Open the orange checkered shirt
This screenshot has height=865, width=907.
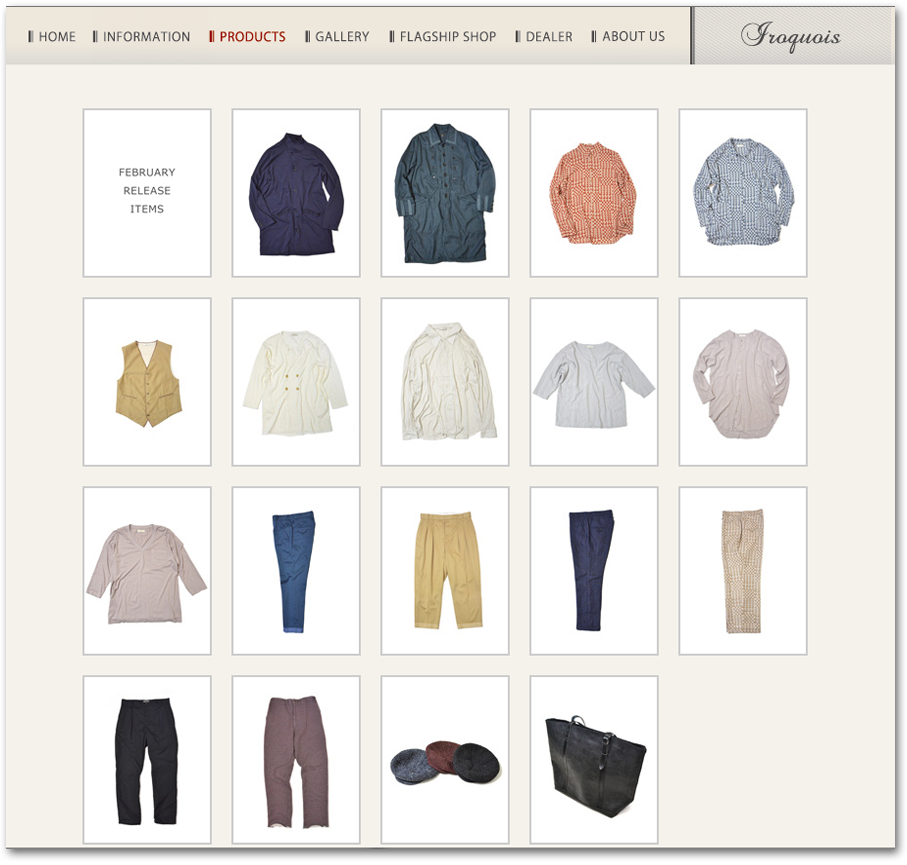(594, 193)
